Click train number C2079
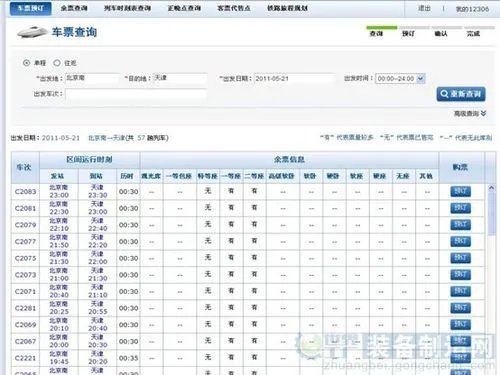This screenshot has height=375, width=500. pyautogui.click(x=25, y=225)
